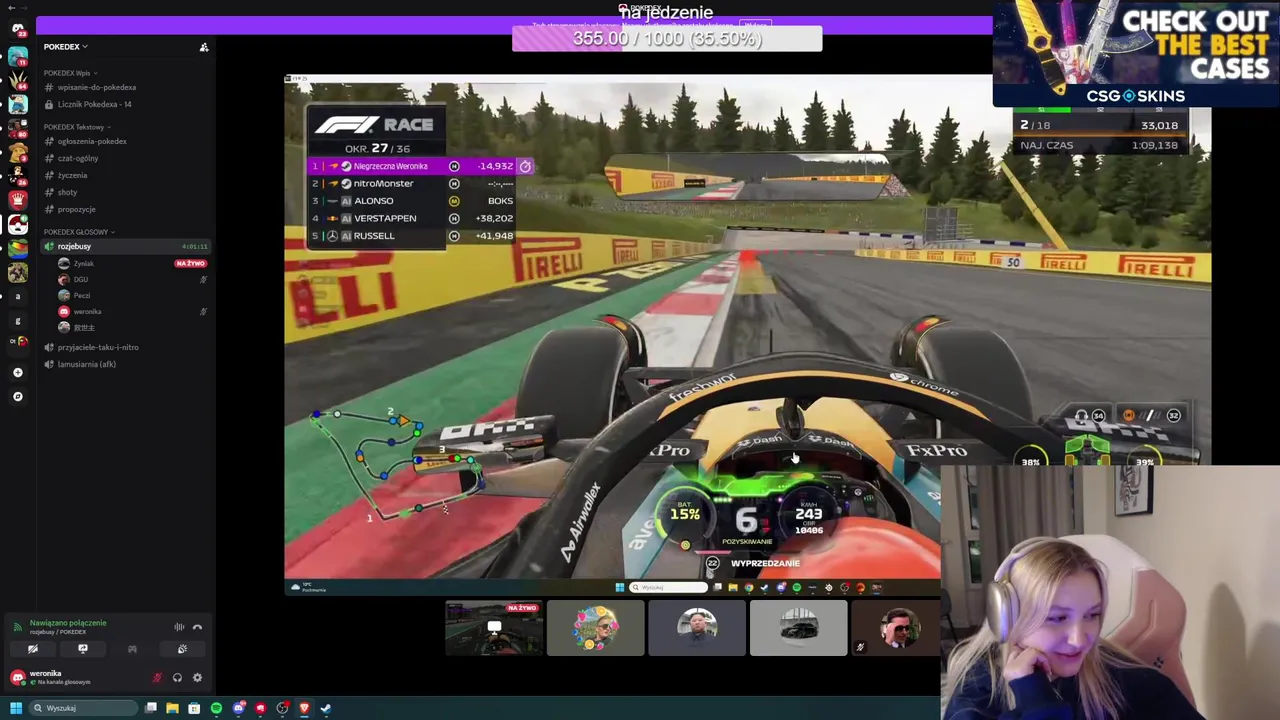Open the propozycje text channel
The width and height of the screenshot is (1280, 720).
point(126,209)
